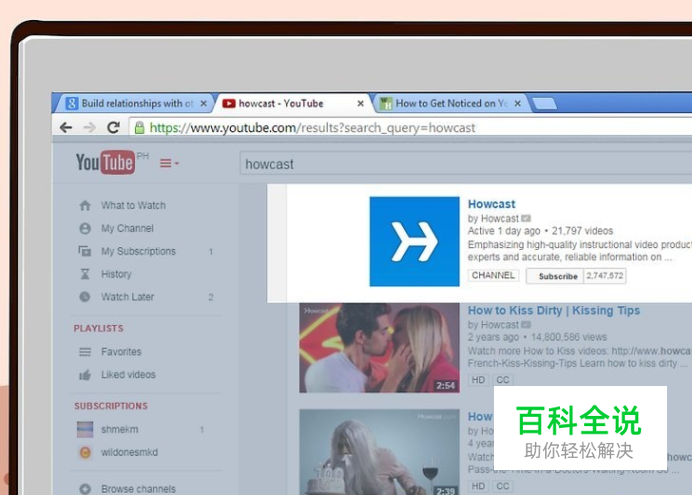The image size is (692, 495).
Task: Open Watch Later in sidebar
Action: pos(128,297)
